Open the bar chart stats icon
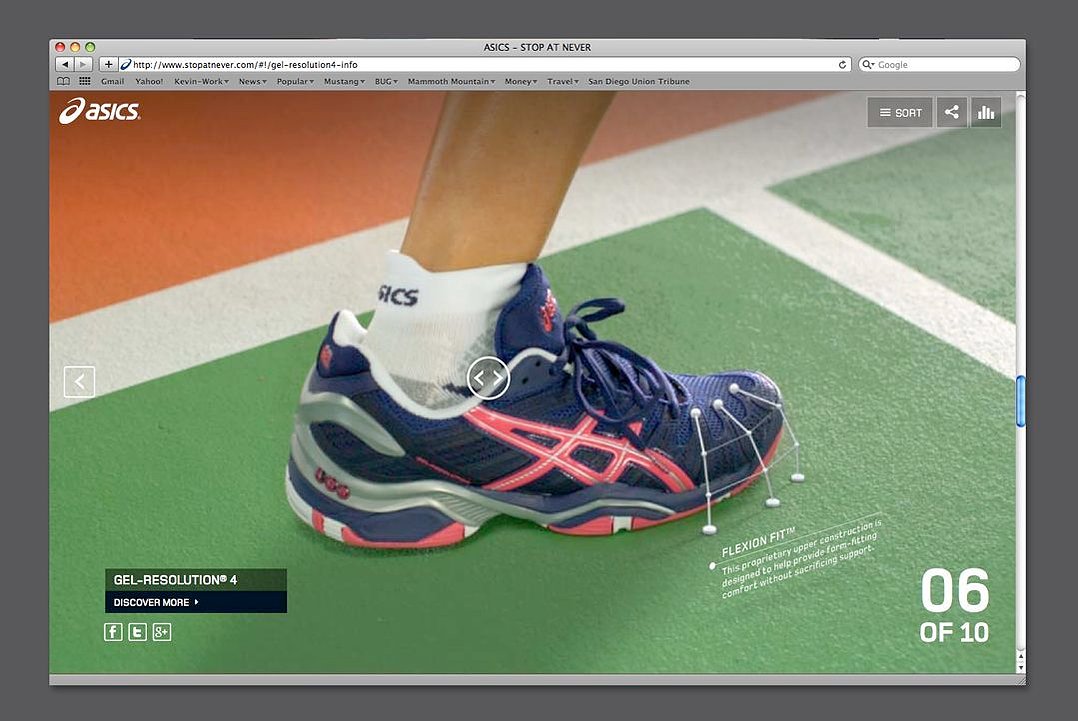 click(986, 112)
